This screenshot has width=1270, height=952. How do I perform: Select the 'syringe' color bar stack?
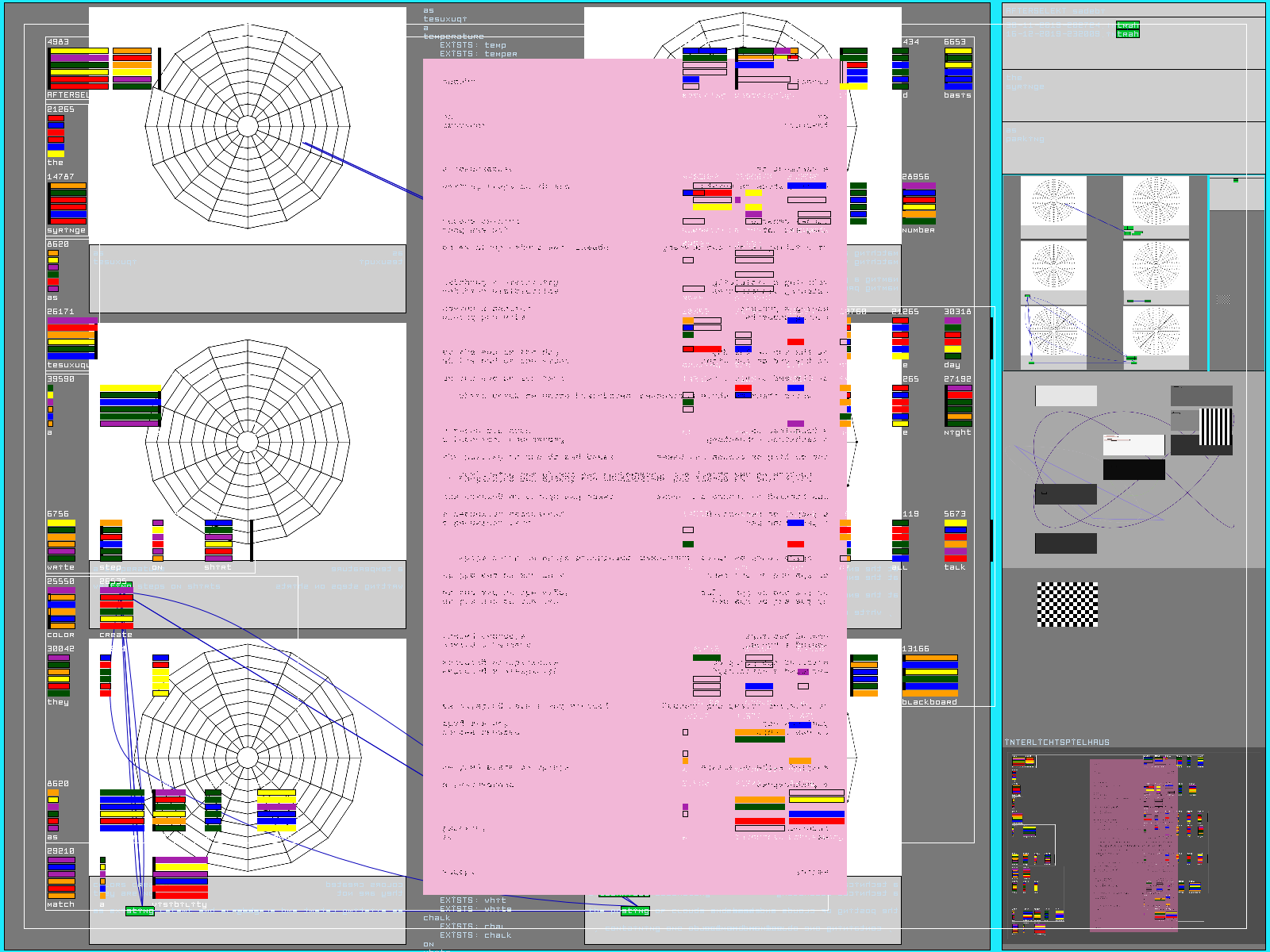click(67, 204)
